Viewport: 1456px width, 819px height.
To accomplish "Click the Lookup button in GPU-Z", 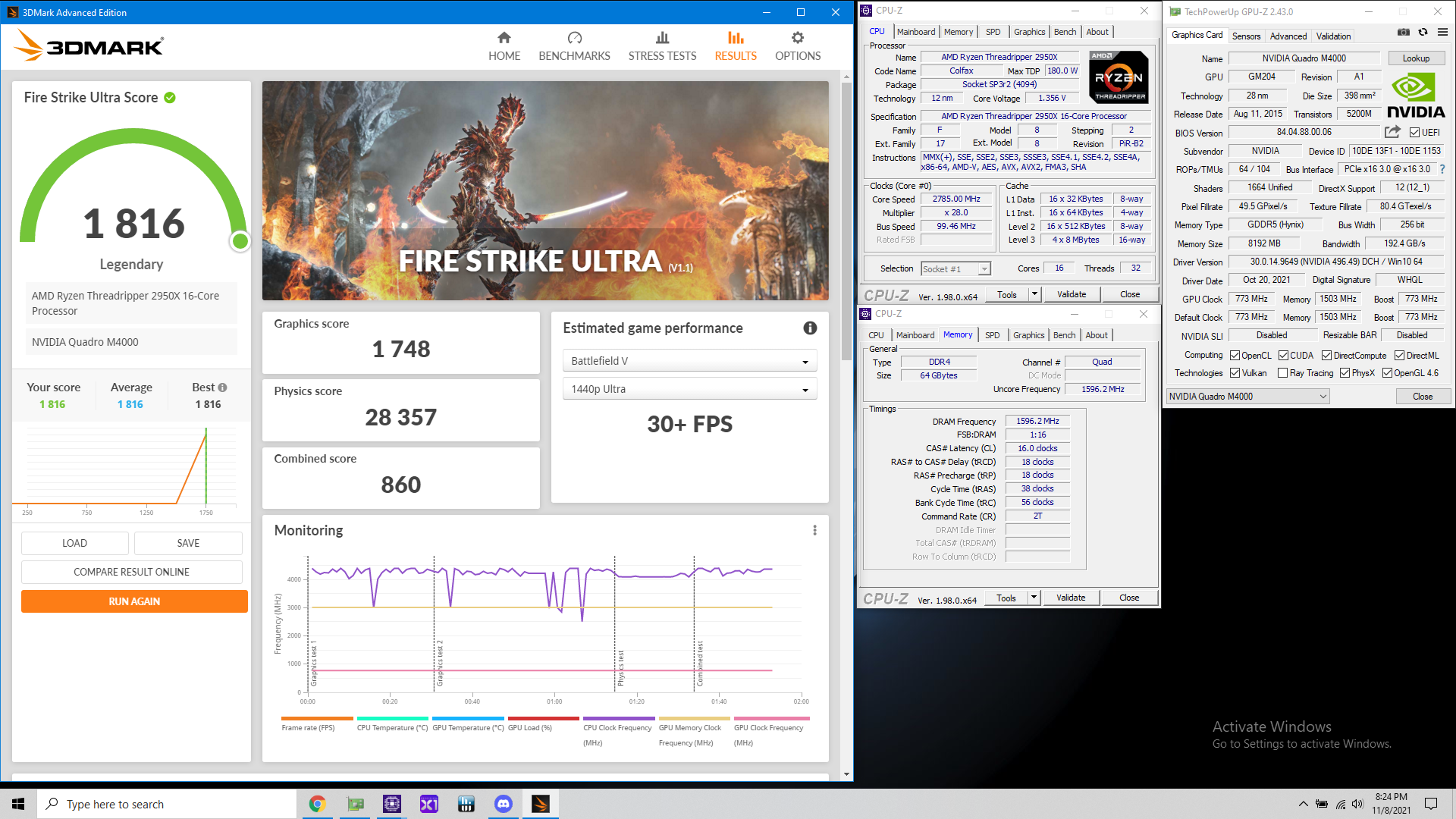I will click(x=1416, y=58).
